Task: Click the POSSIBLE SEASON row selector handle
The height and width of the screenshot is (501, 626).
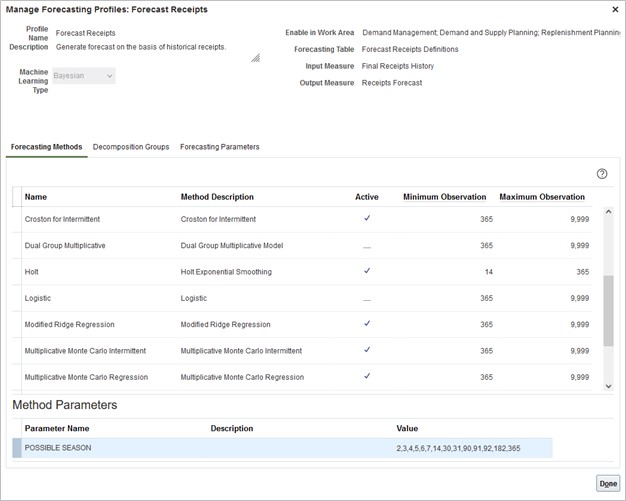Action: point(17,448)
